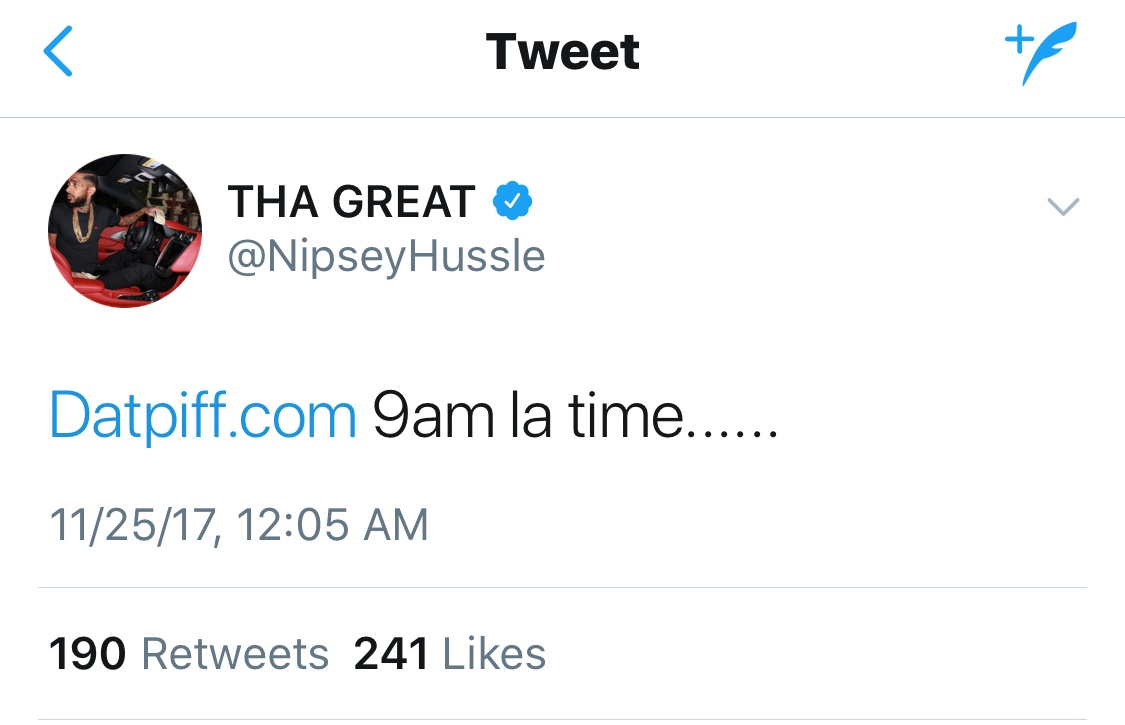Show the 190 Retweets list

(189, 654)
